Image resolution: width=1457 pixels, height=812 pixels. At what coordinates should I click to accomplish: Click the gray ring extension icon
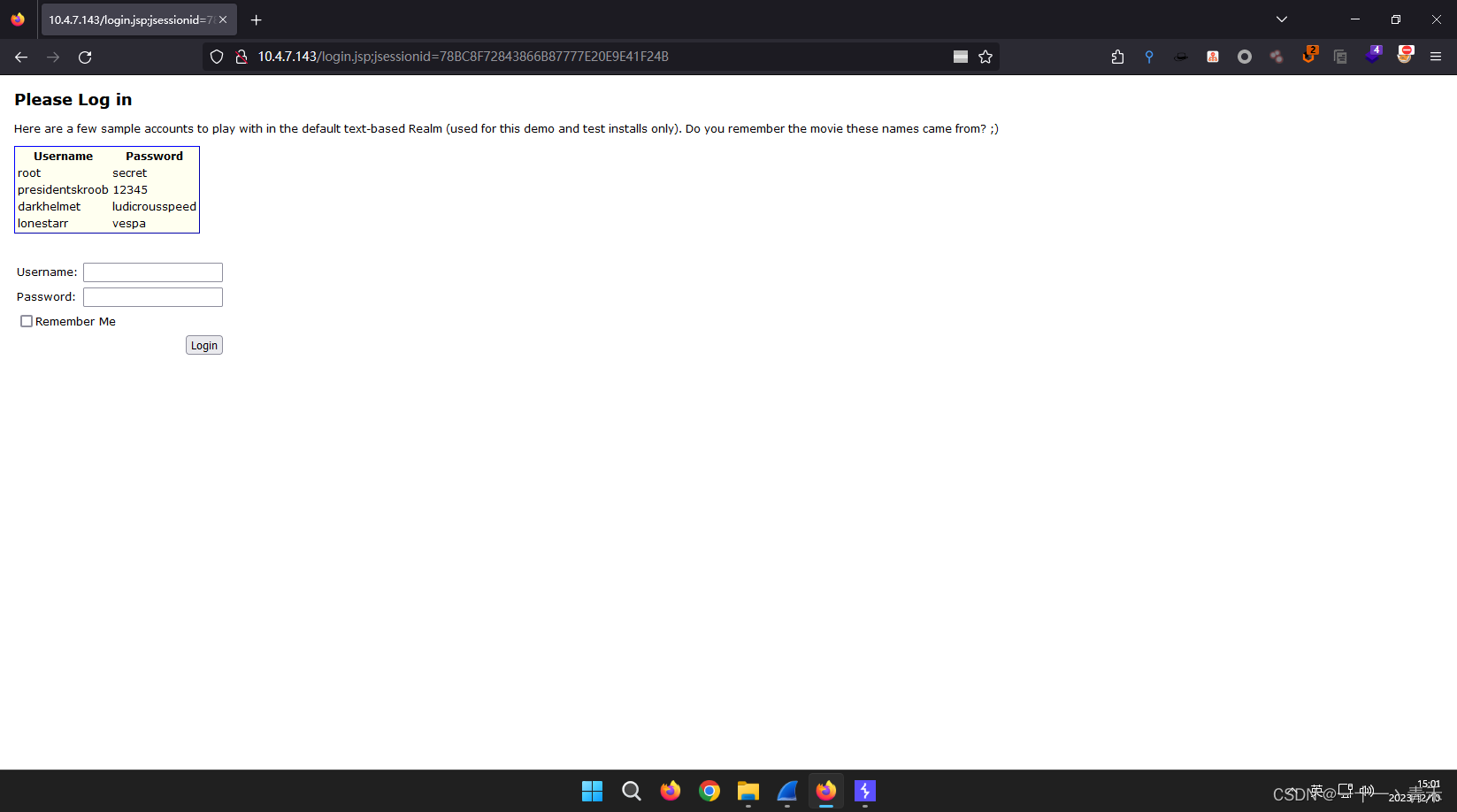tap(1245, 57)
